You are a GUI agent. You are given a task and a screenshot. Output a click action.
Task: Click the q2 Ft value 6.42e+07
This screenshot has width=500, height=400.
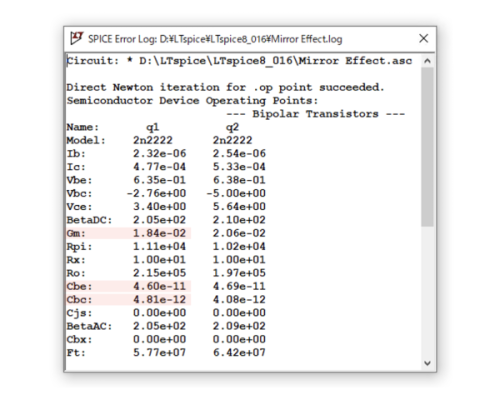239,353
